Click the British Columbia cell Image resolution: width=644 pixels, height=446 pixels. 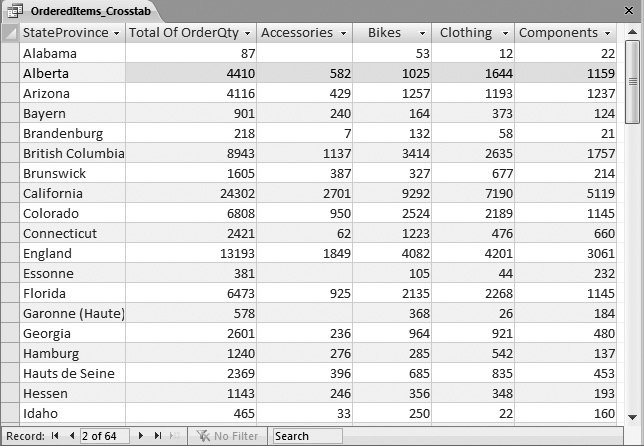[x=72, y=154]
